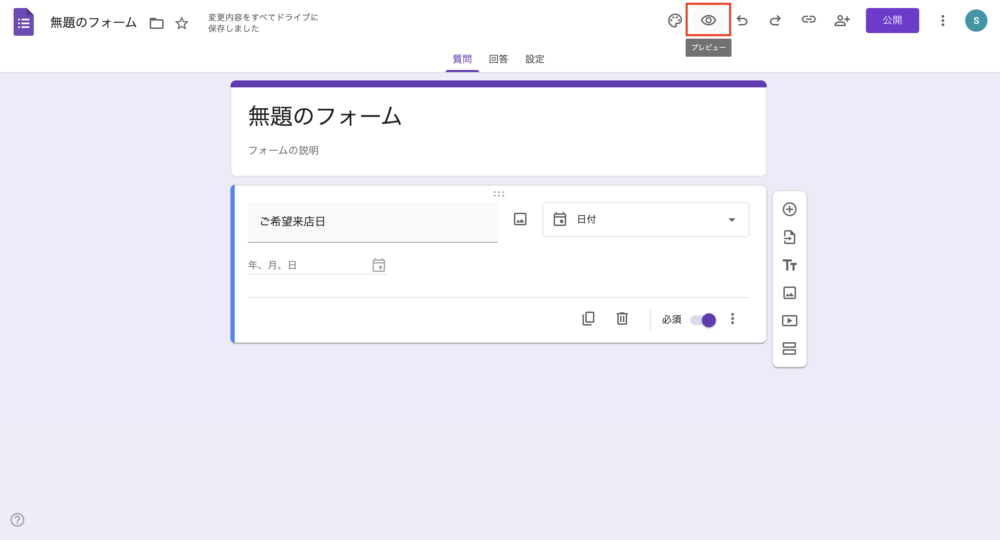
Task: Redo the last change
Action: pos(775,20)
